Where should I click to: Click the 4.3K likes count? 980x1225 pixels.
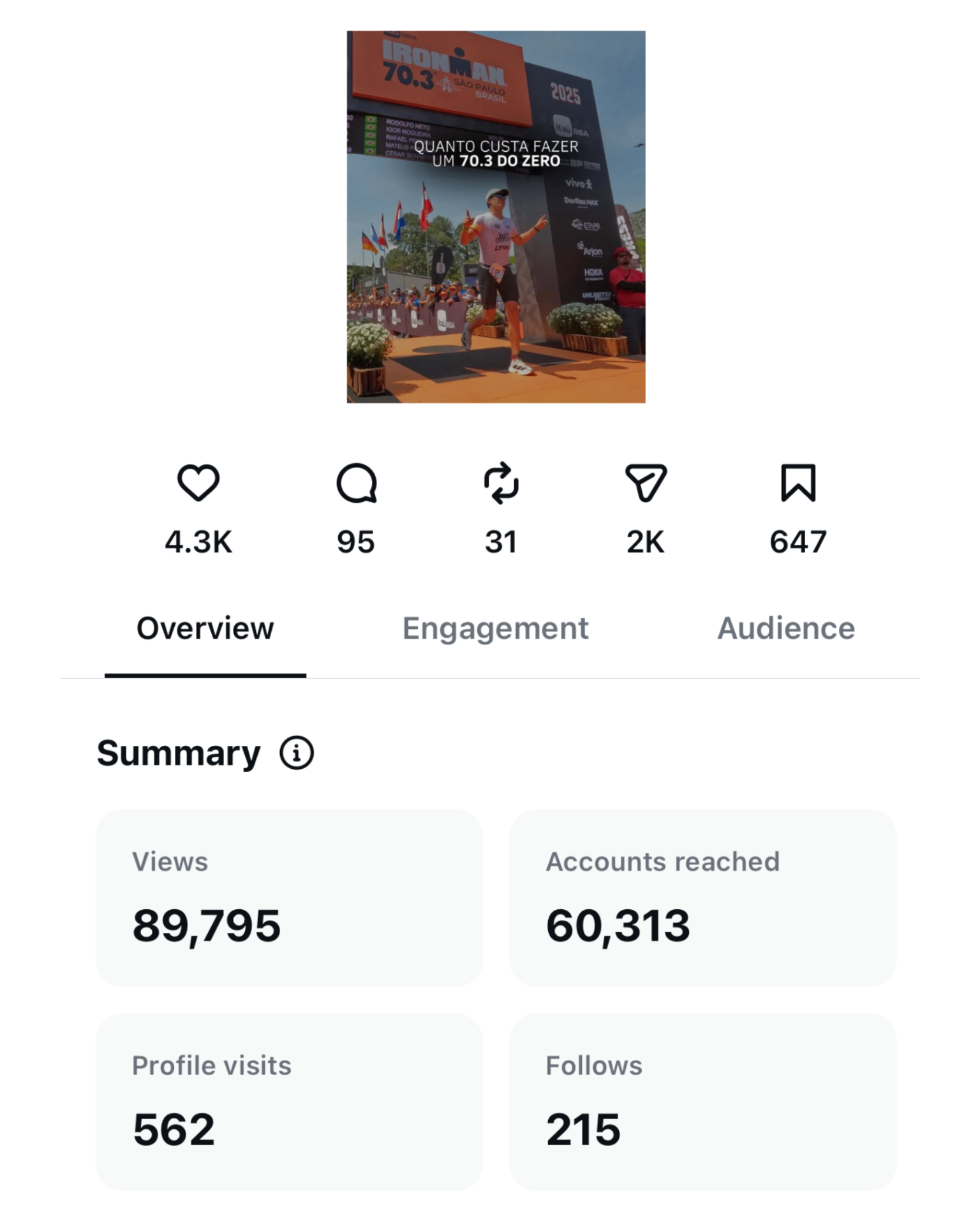click(198, 542)
